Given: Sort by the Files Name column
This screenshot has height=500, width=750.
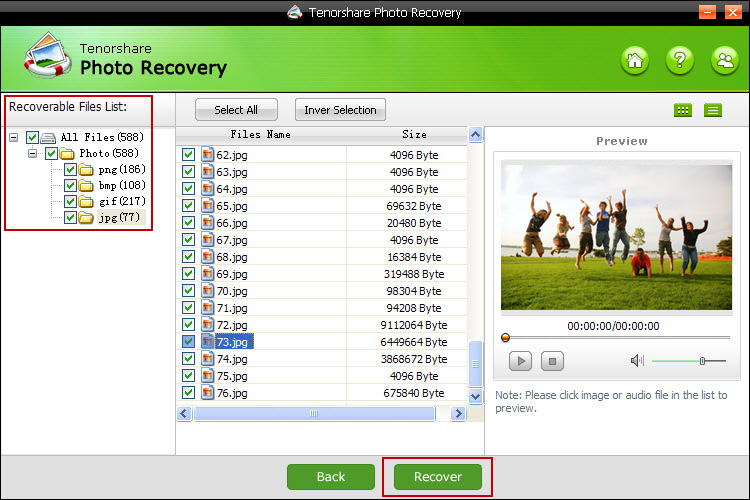Looking at the screenshot, I should point(260,134).
